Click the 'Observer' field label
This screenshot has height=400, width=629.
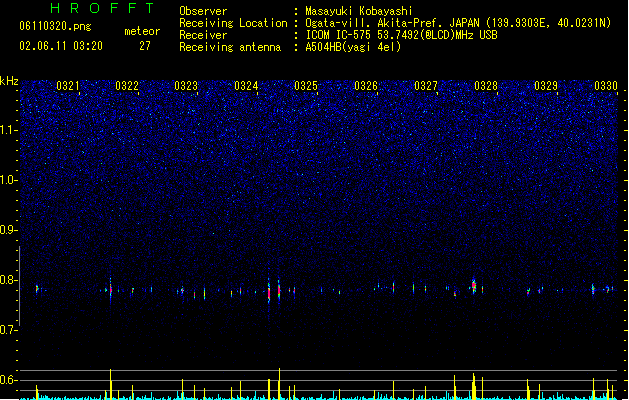[x=203, y=11]
